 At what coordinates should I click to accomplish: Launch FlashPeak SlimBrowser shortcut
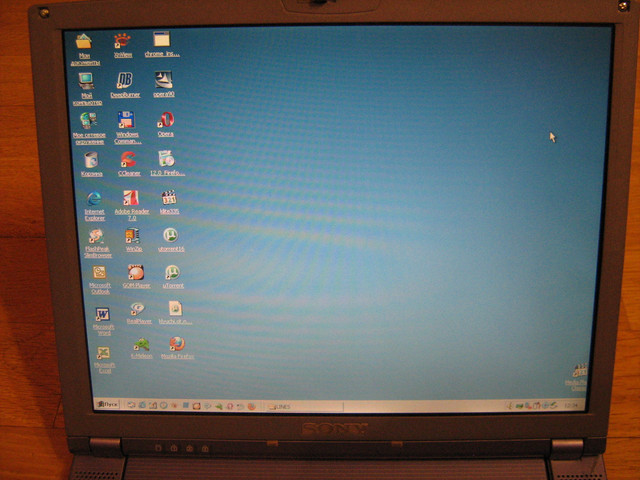click(97, 236)
